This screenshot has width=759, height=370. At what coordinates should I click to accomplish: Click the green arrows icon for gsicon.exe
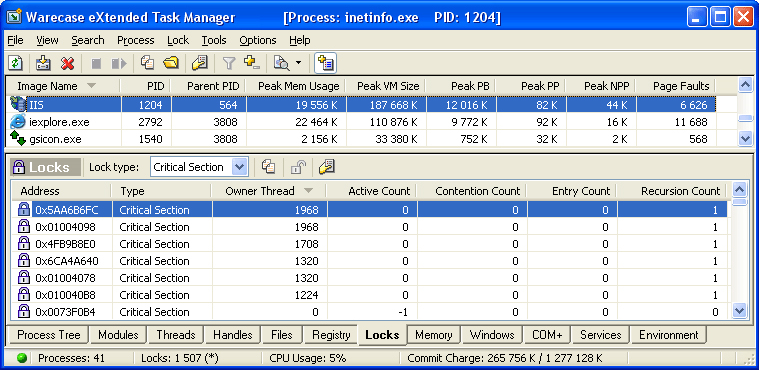click(x=17, y=139)
